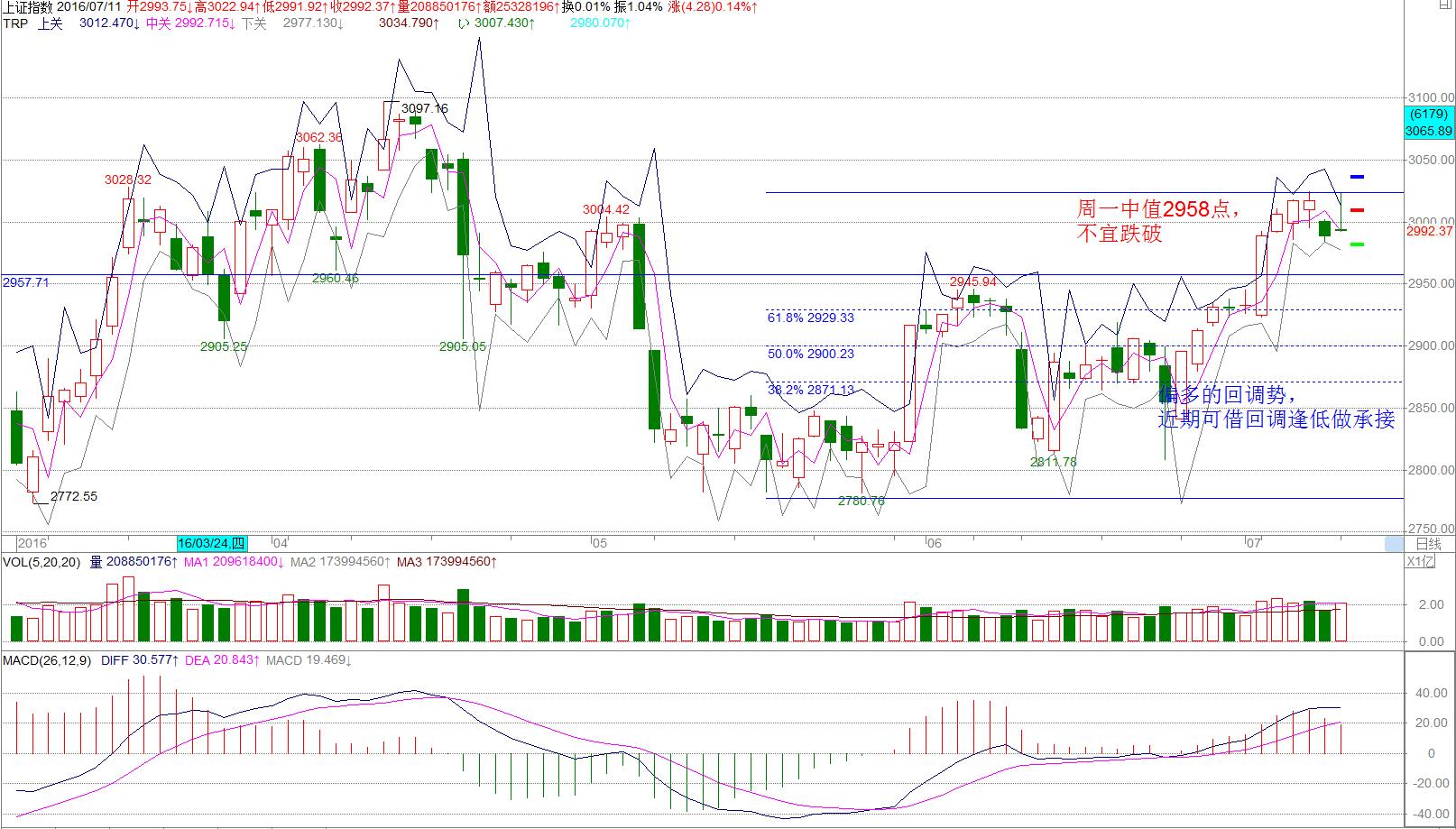This screenshot has height=829, width=1456.
Task: Click the 3028.32 peak label
Action: tap(128, 180)
